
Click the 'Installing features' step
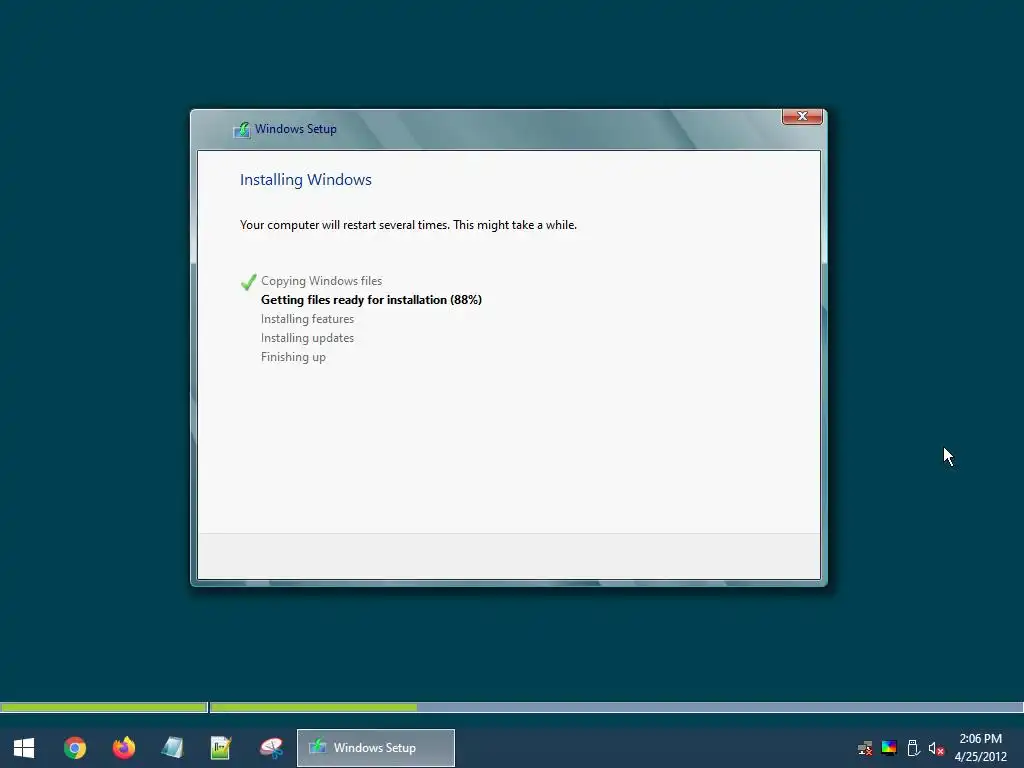point(307,319)
